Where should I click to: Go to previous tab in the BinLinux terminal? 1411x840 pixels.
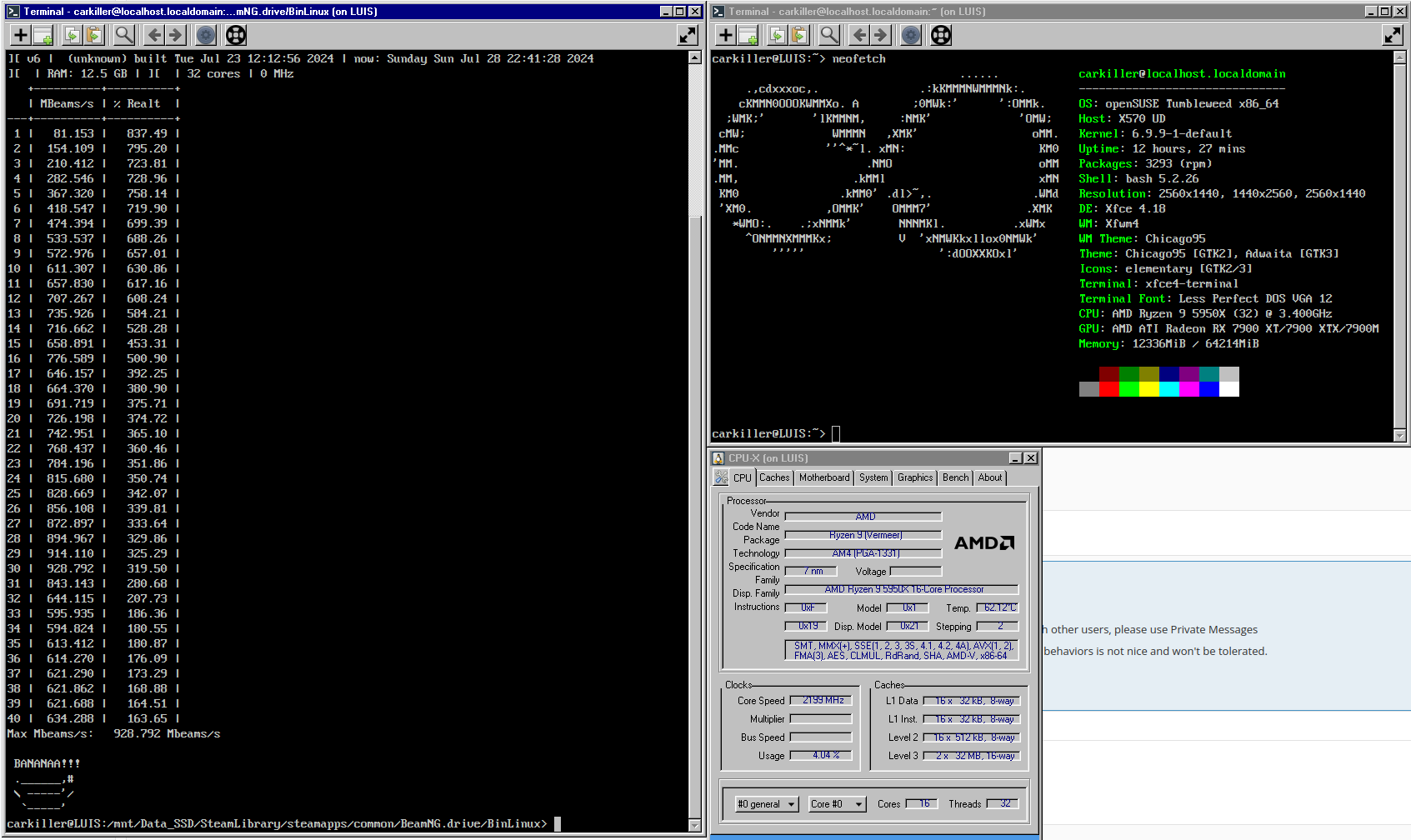click(154, 35)
